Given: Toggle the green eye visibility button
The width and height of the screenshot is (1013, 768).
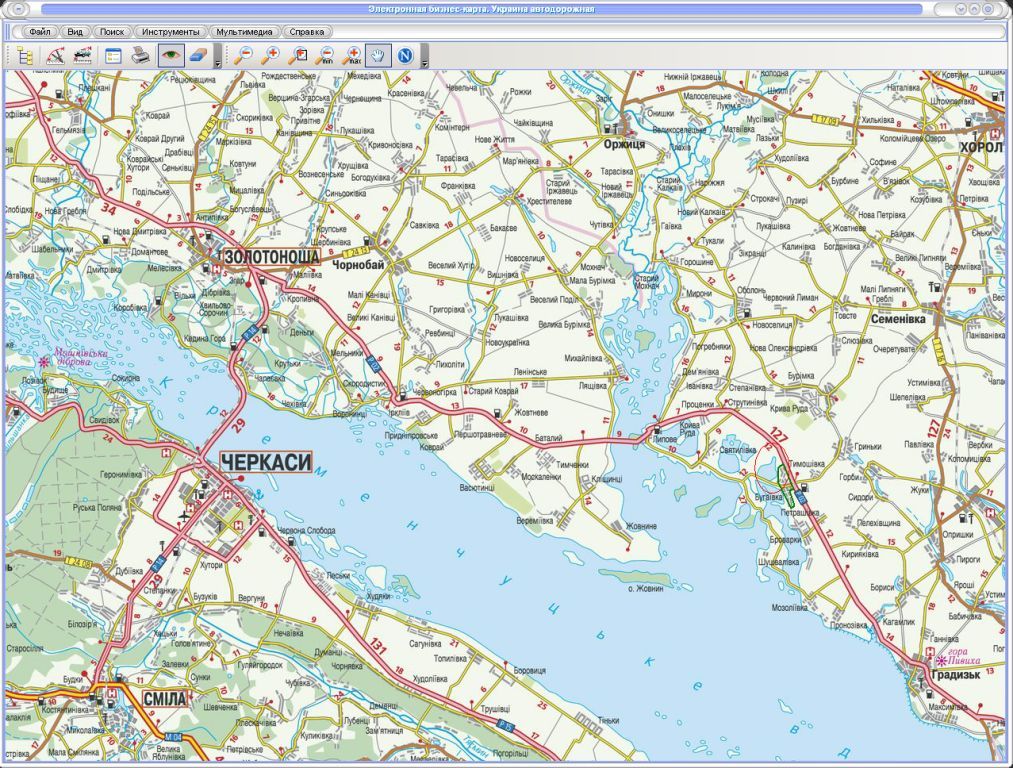Looking at the screenshot, I should pos(171,56).
